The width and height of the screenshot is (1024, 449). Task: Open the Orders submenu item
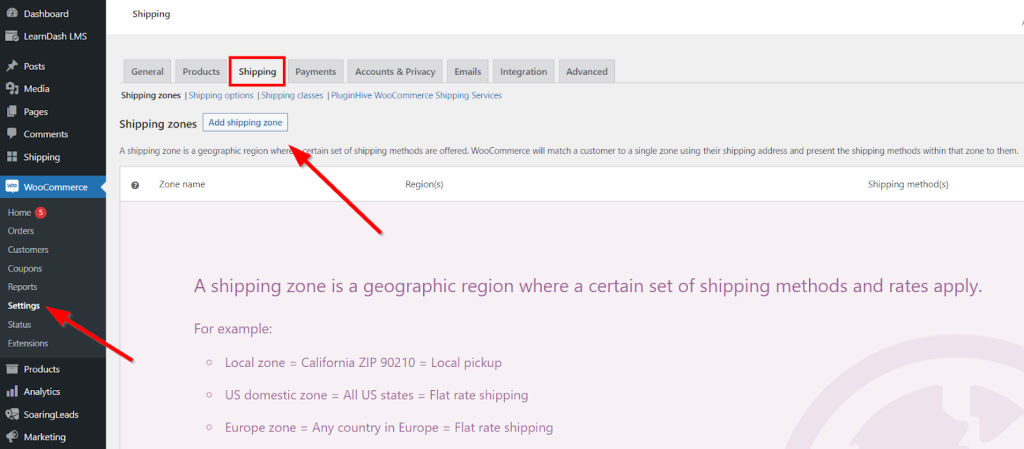[21, 230]
